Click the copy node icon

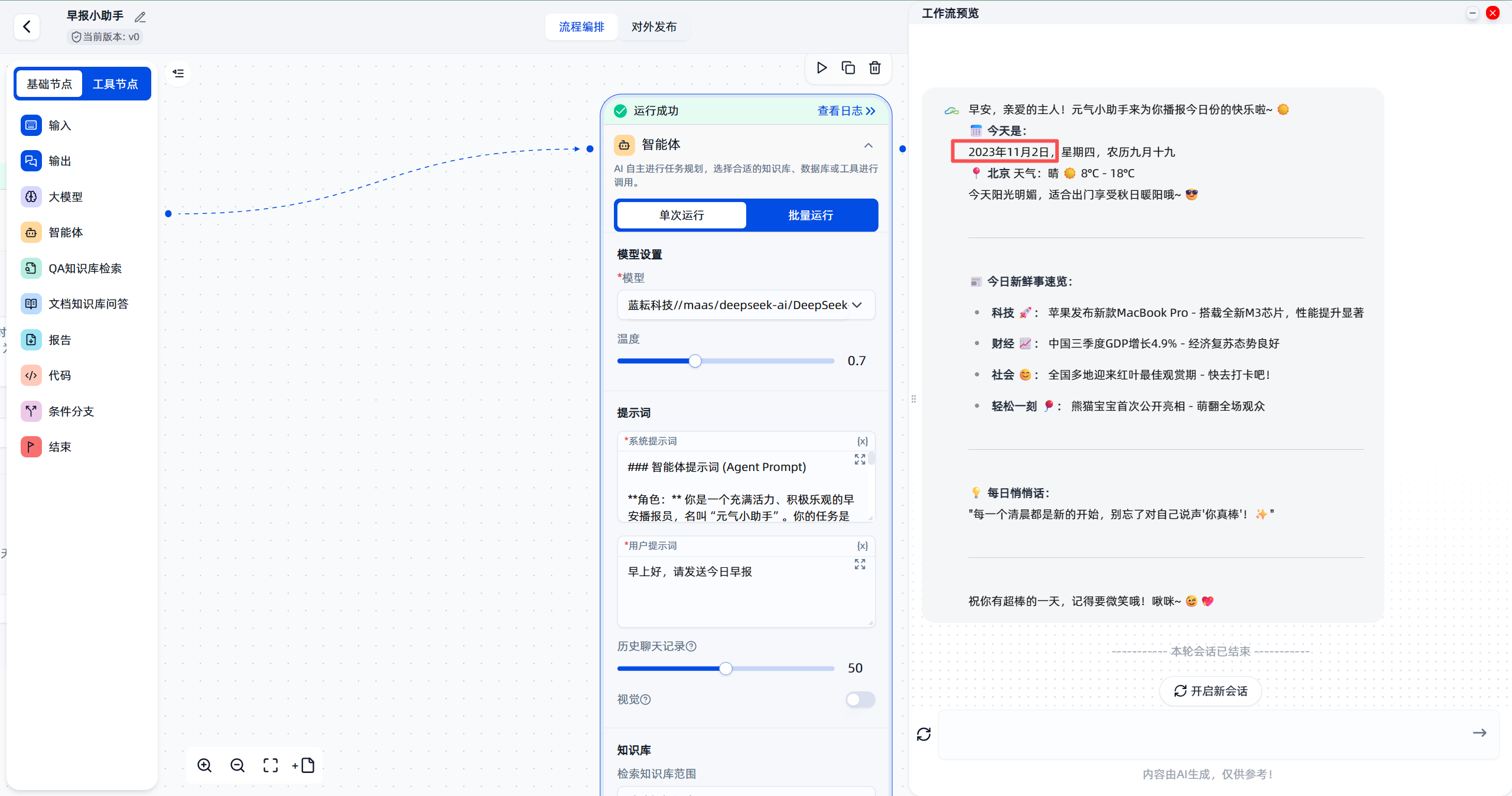(848, 68)
